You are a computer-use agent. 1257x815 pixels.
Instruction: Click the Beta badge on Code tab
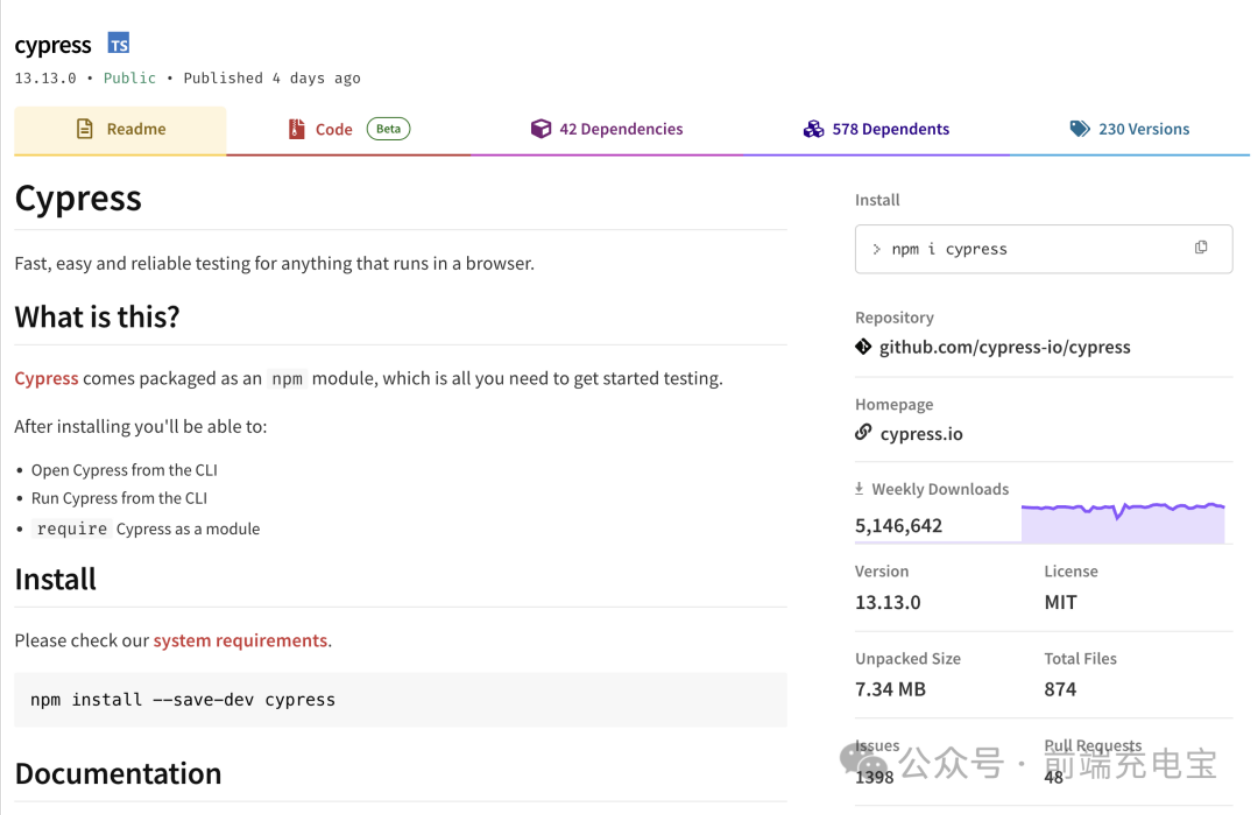click(388, 129)
